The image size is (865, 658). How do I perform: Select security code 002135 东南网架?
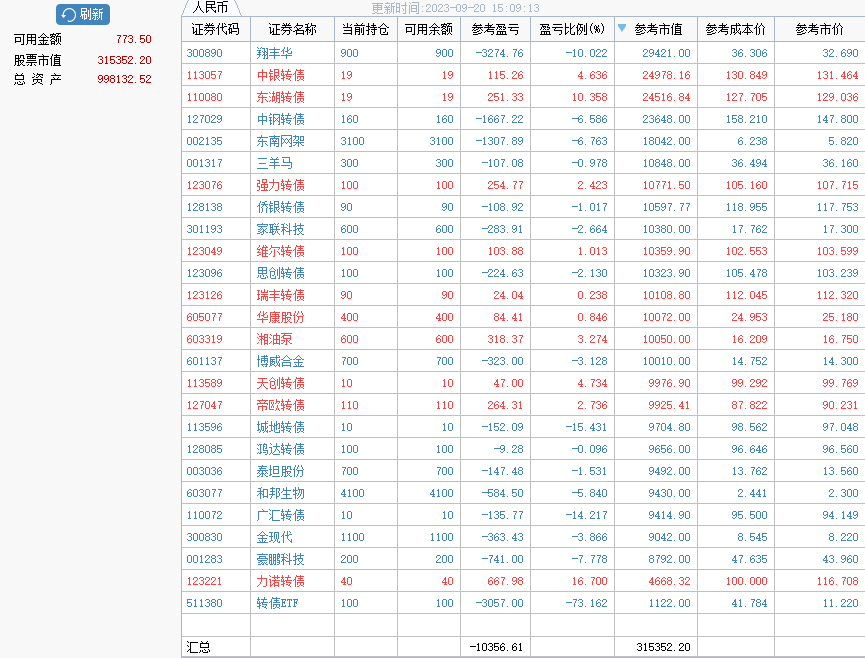point(204,141)
